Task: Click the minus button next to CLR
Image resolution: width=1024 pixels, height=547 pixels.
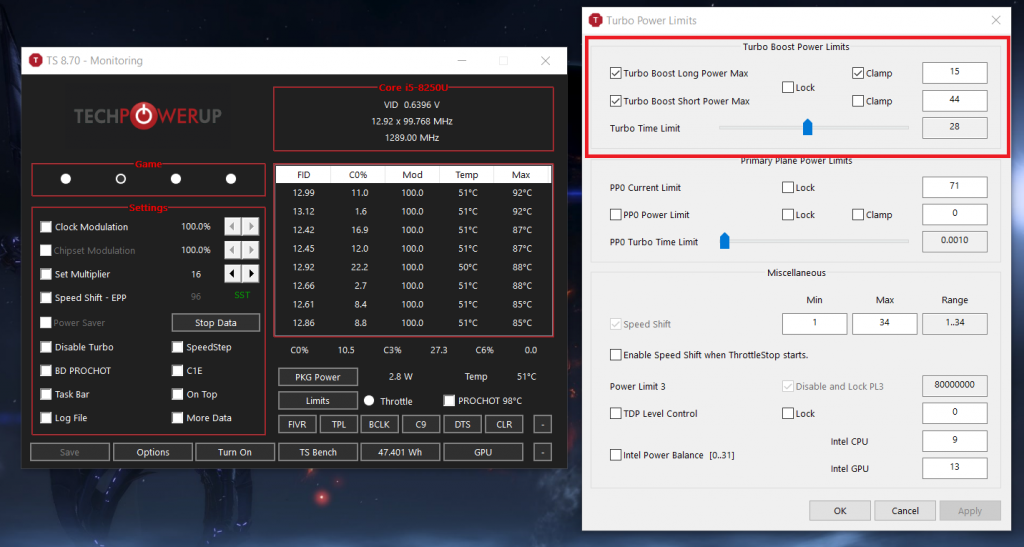Action: click(x=541, y=424)
